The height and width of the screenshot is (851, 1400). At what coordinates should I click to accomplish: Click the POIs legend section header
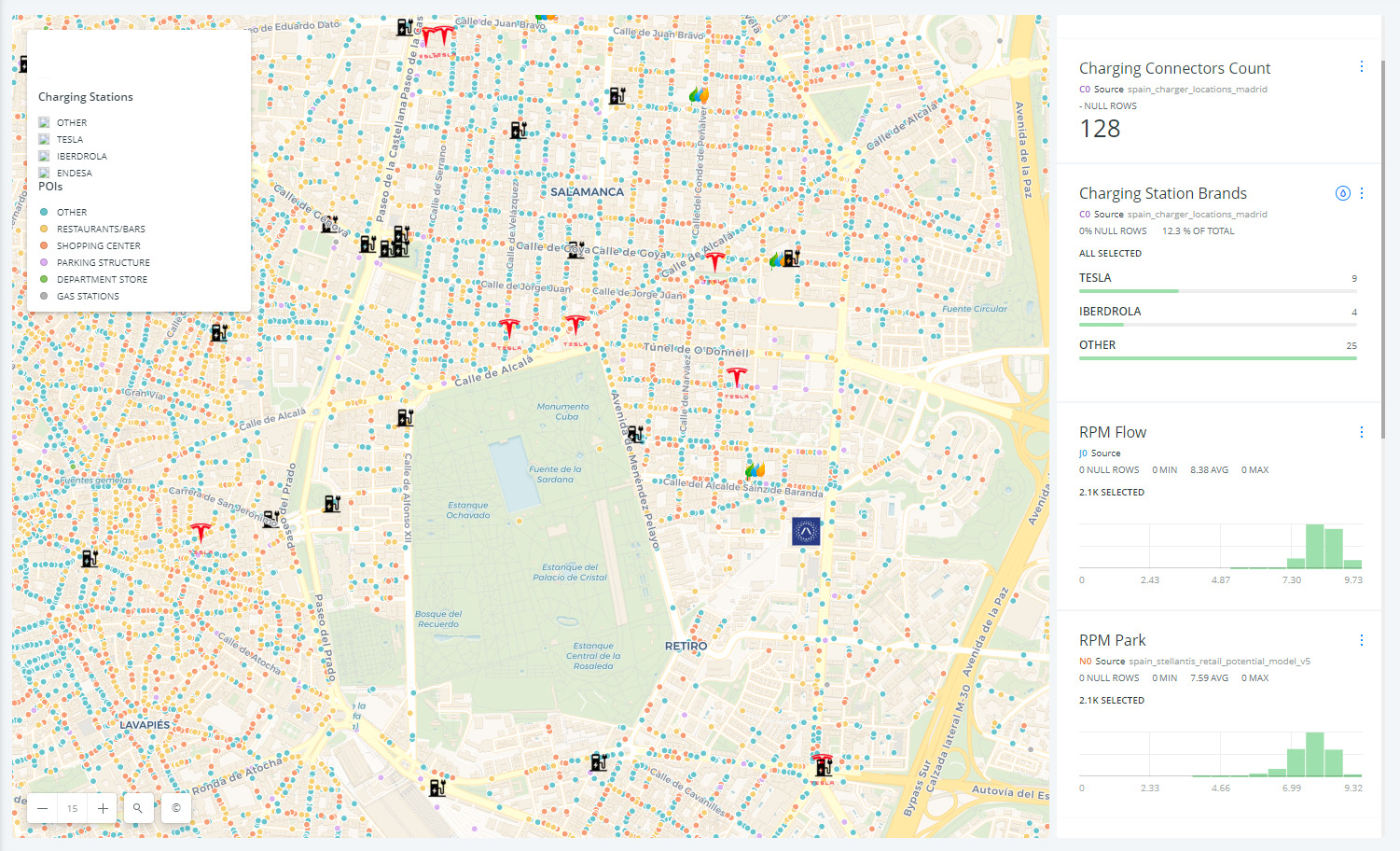tap(50, 187)
